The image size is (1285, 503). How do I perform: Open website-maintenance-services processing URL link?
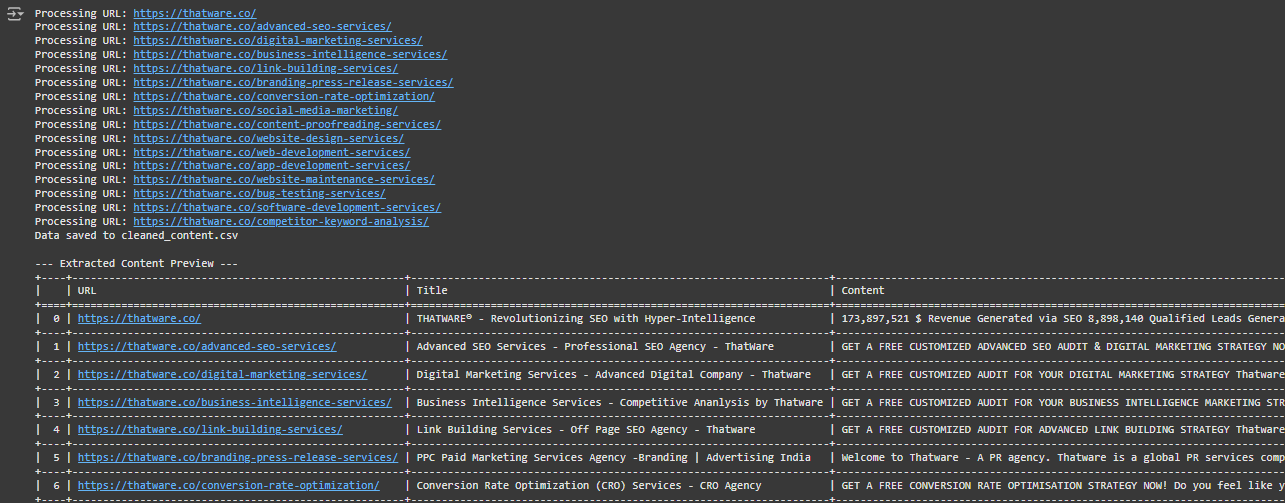click(284, 180)
